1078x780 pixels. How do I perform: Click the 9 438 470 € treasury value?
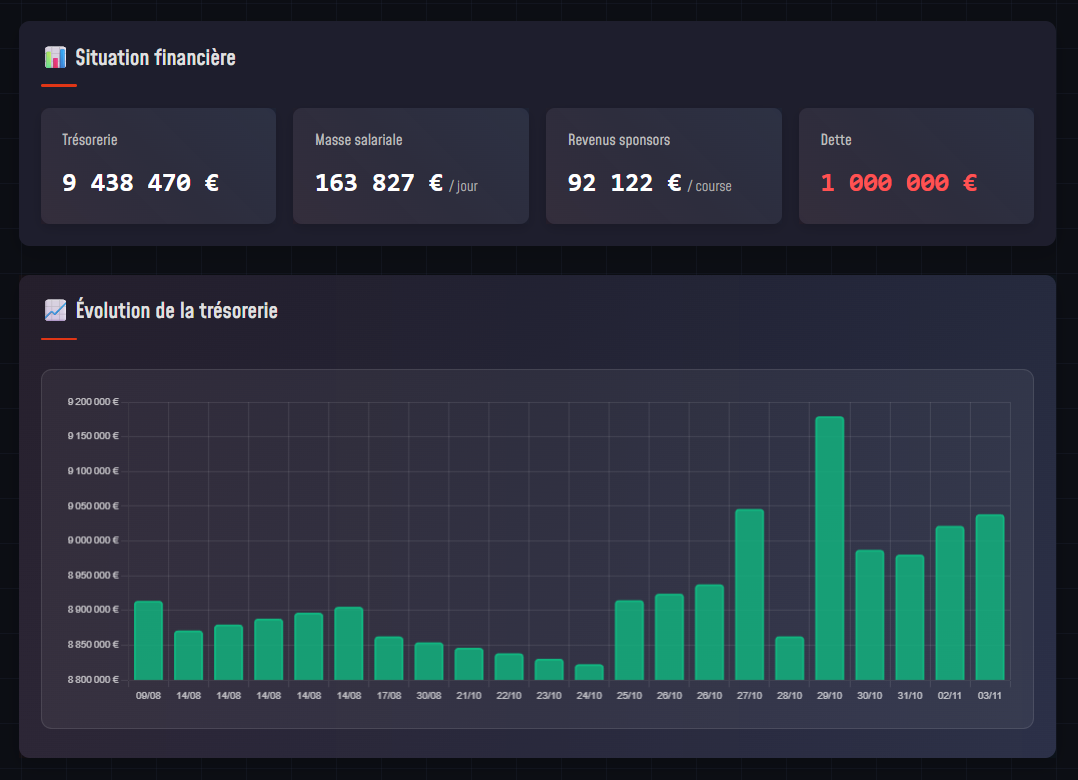140,183
